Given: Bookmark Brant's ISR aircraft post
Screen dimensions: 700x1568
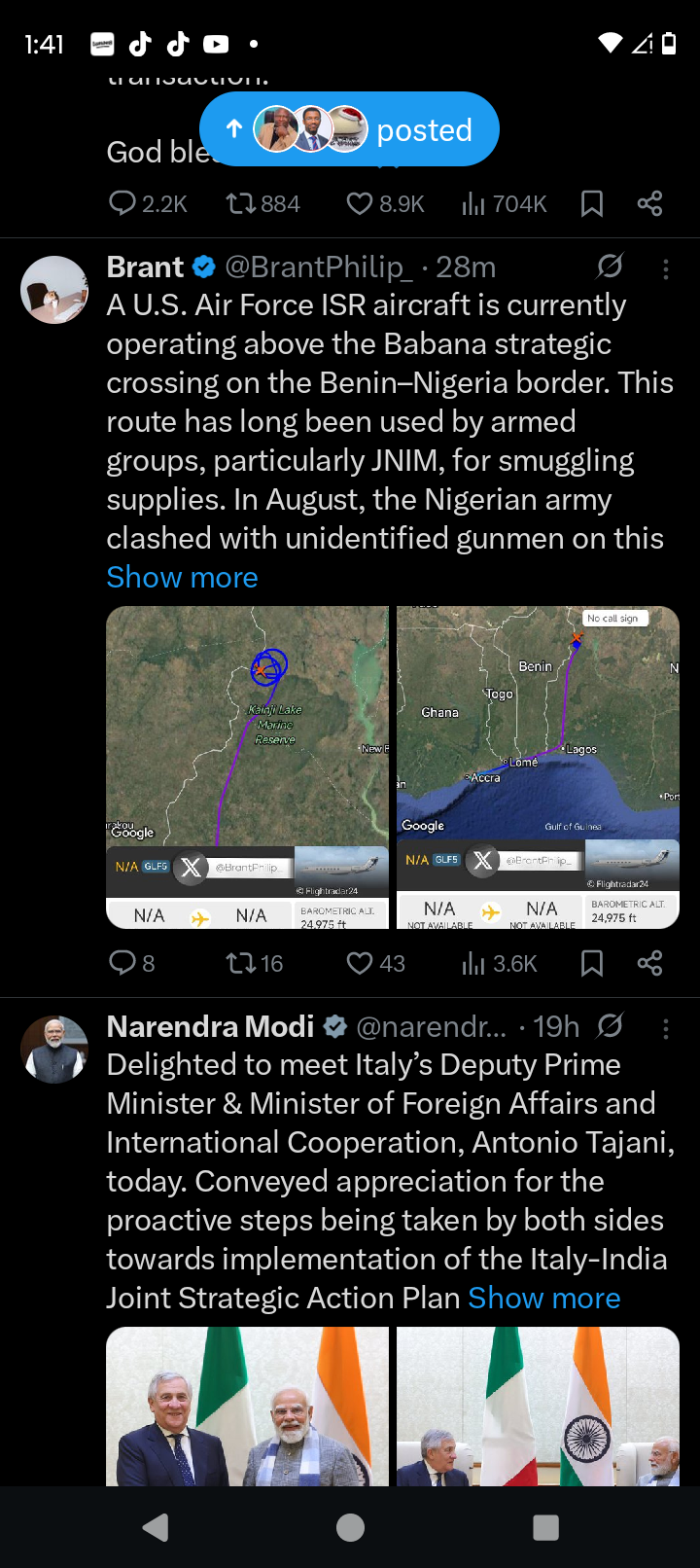Looking at the screenshot, I should pos(591,963).
